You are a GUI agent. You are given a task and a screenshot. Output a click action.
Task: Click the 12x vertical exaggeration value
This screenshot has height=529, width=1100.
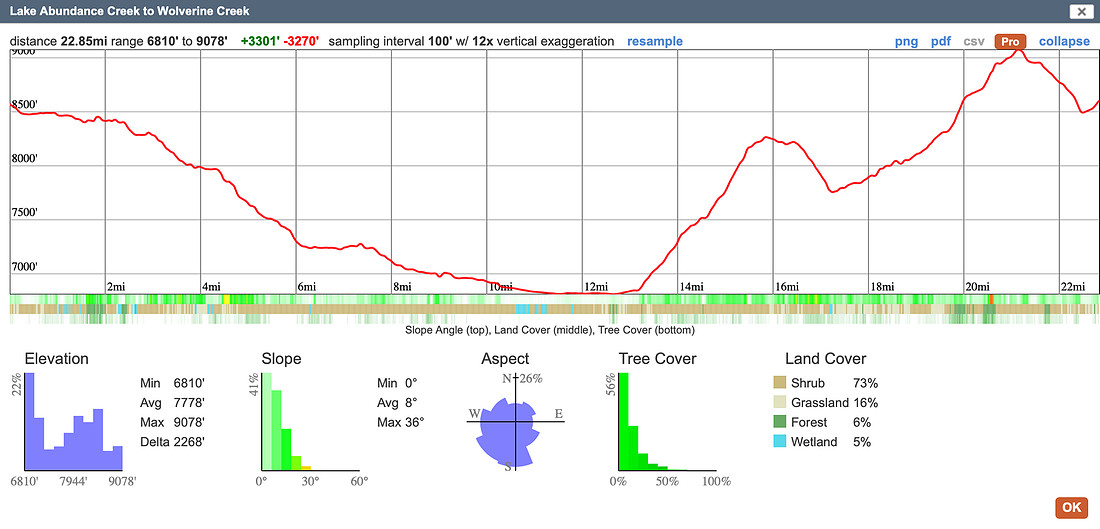481,41
